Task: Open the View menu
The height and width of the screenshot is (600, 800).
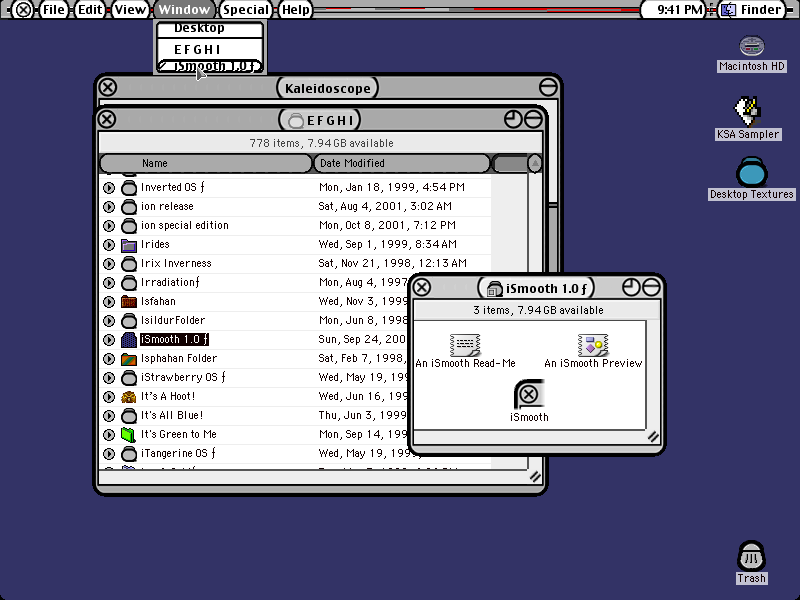Action: coord(130,10)
